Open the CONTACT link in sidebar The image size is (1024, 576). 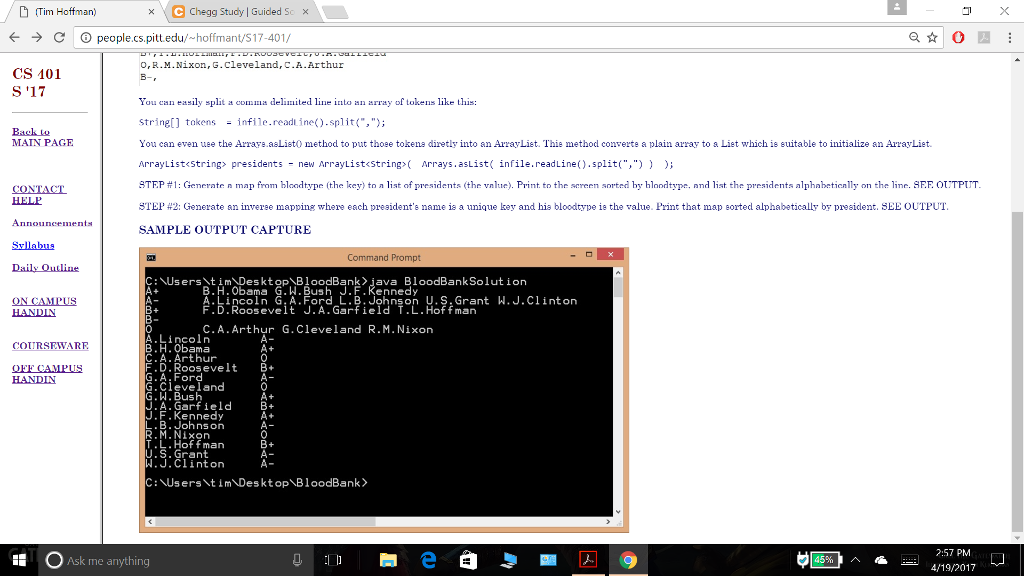38,188
